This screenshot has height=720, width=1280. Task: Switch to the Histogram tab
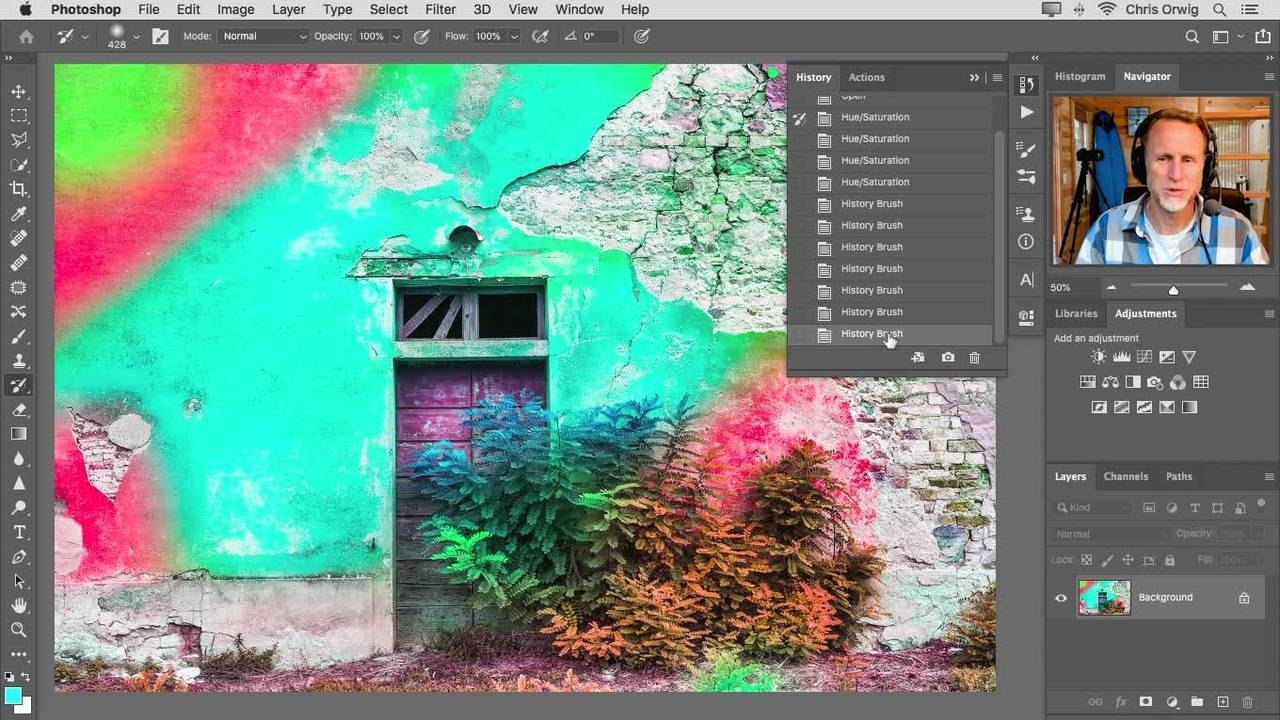tap(1080, 76)
